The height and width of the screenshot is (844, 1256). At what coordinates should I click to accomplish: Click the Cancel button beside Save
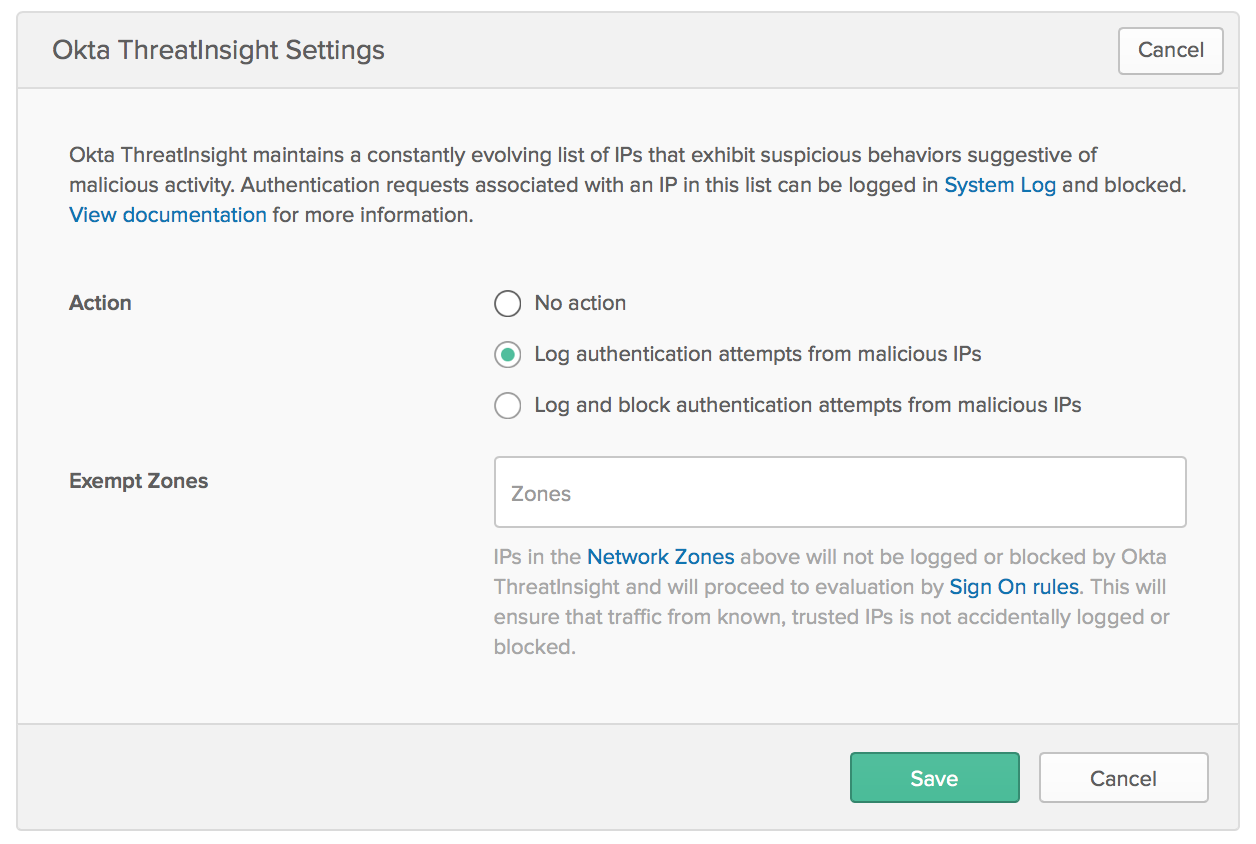pos(1123,778)
